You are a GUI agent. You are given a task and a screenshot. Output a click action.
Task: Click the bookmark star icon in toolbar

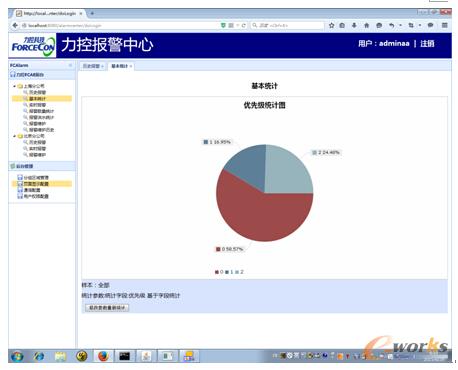pos(331,25)
